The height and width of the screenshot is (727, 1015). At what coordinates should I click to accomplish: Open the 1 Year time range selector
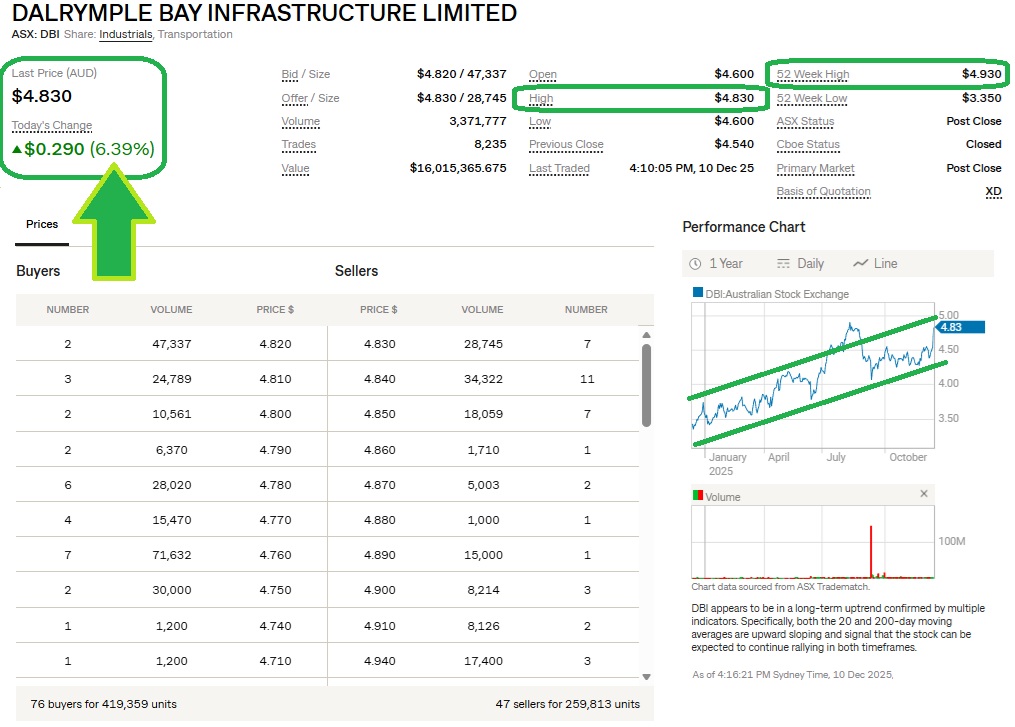point(725,264)
